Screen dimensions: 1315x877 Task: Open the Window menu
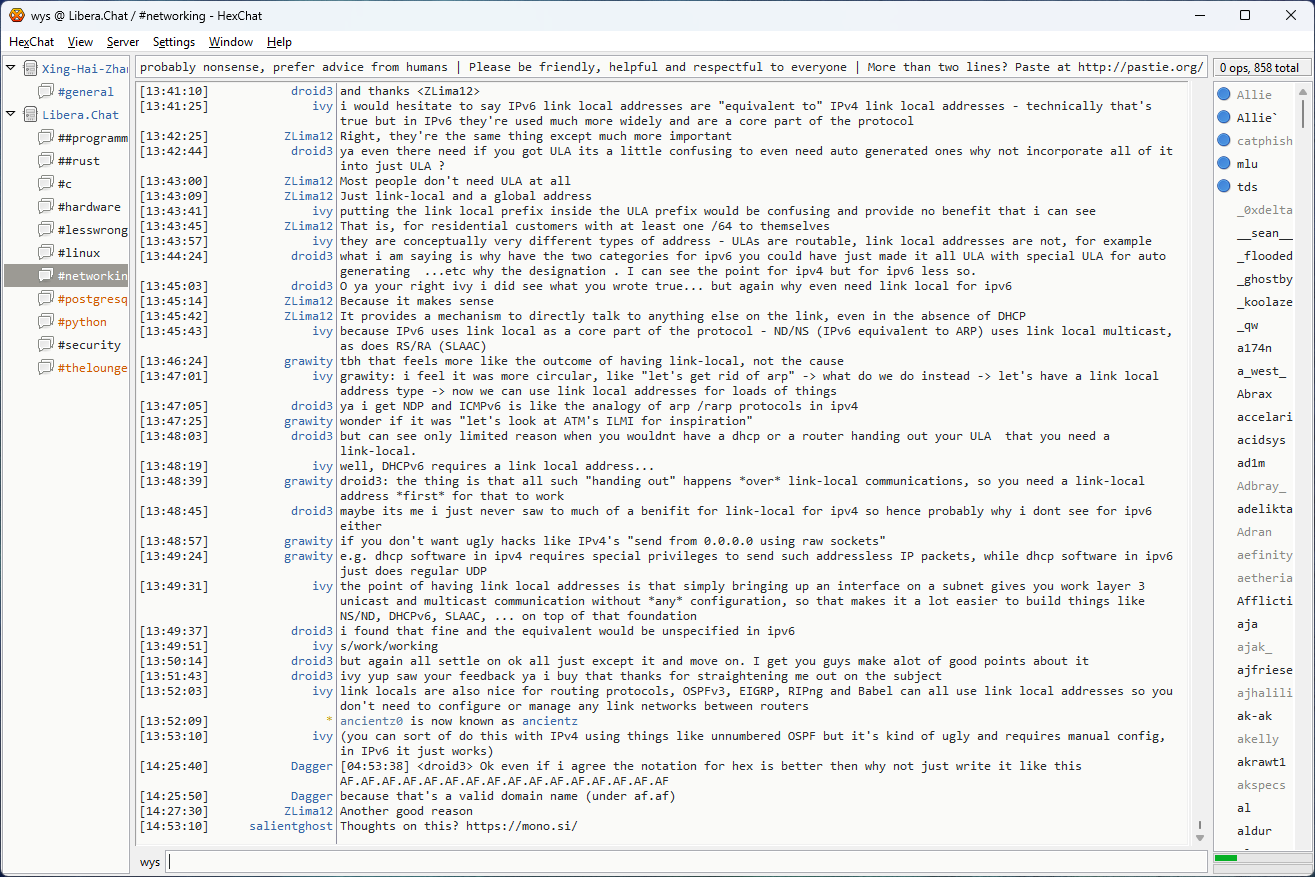click(231, 42)
